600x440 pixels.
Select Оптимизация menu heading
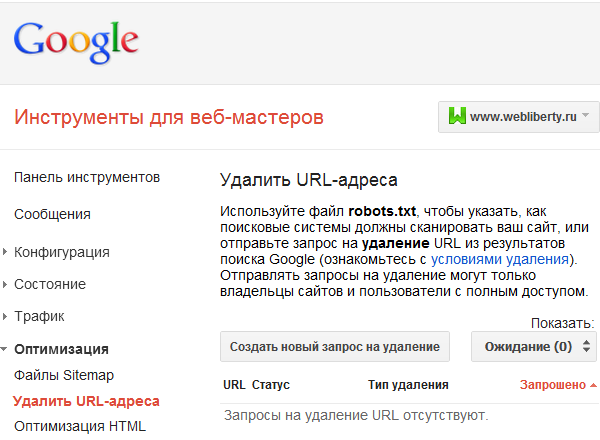point(62,349)
